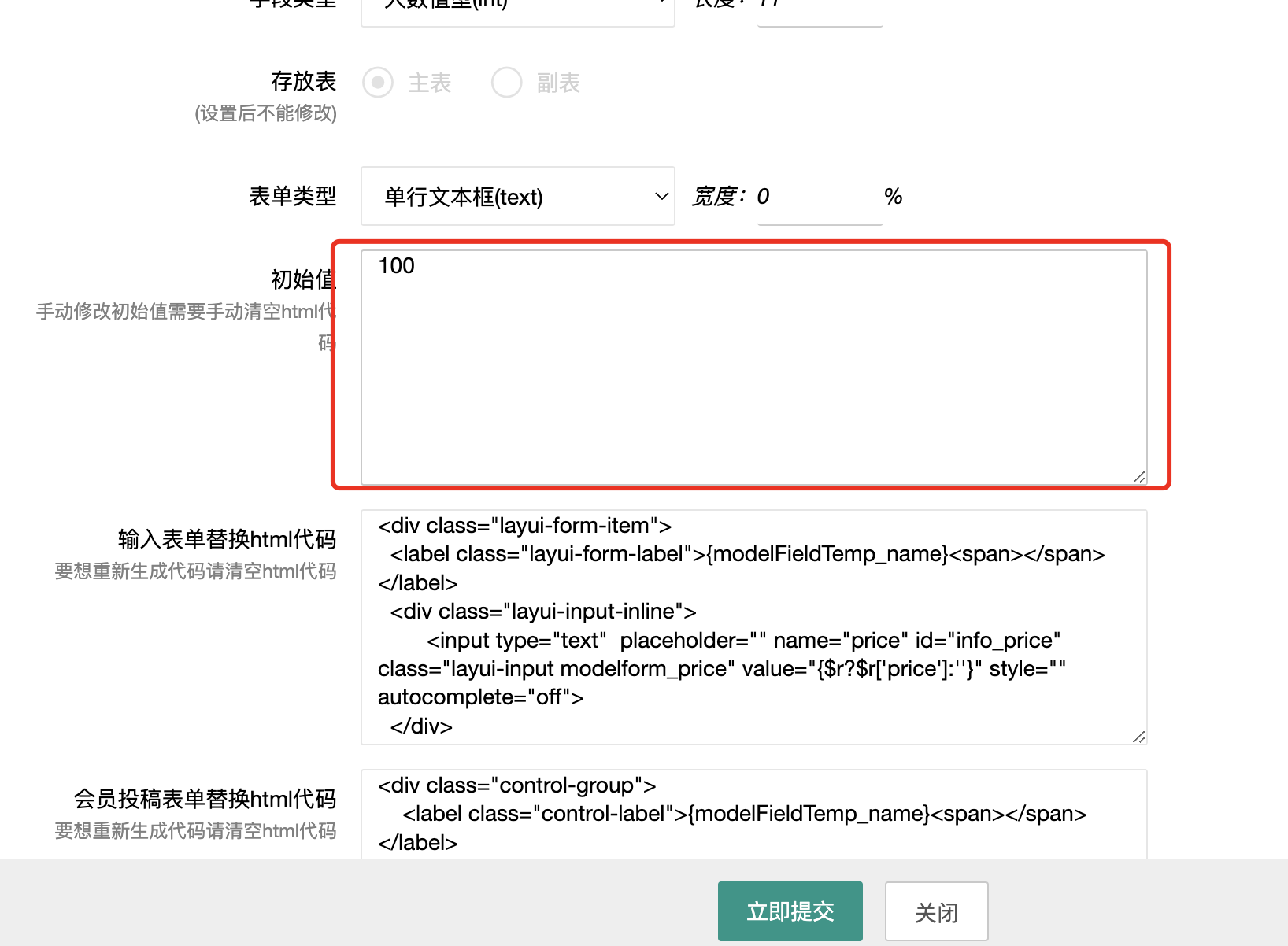
Task: Select the 主表 radio button
Action: coord(378,83)
